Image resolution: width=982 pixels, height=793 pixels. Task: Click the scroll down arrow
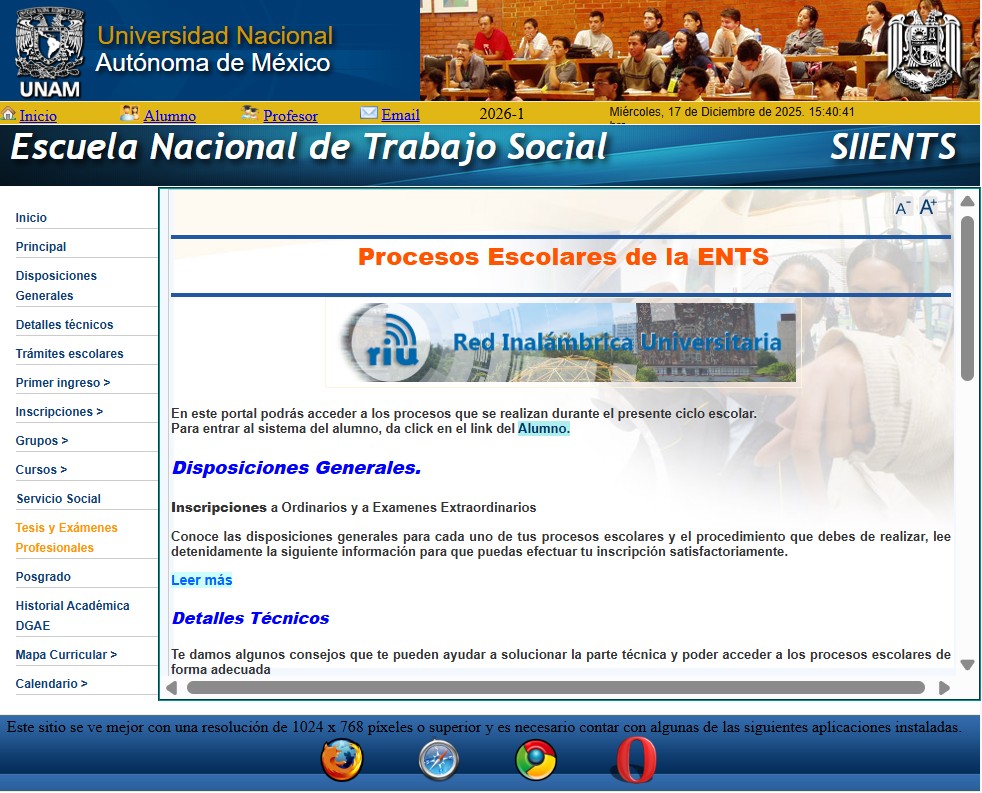pyautogui.click(x=968, y=665)
